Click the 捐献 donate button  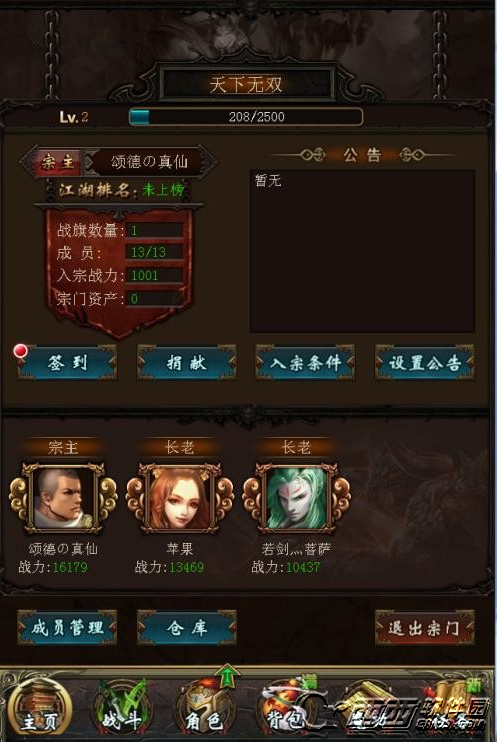186,362
